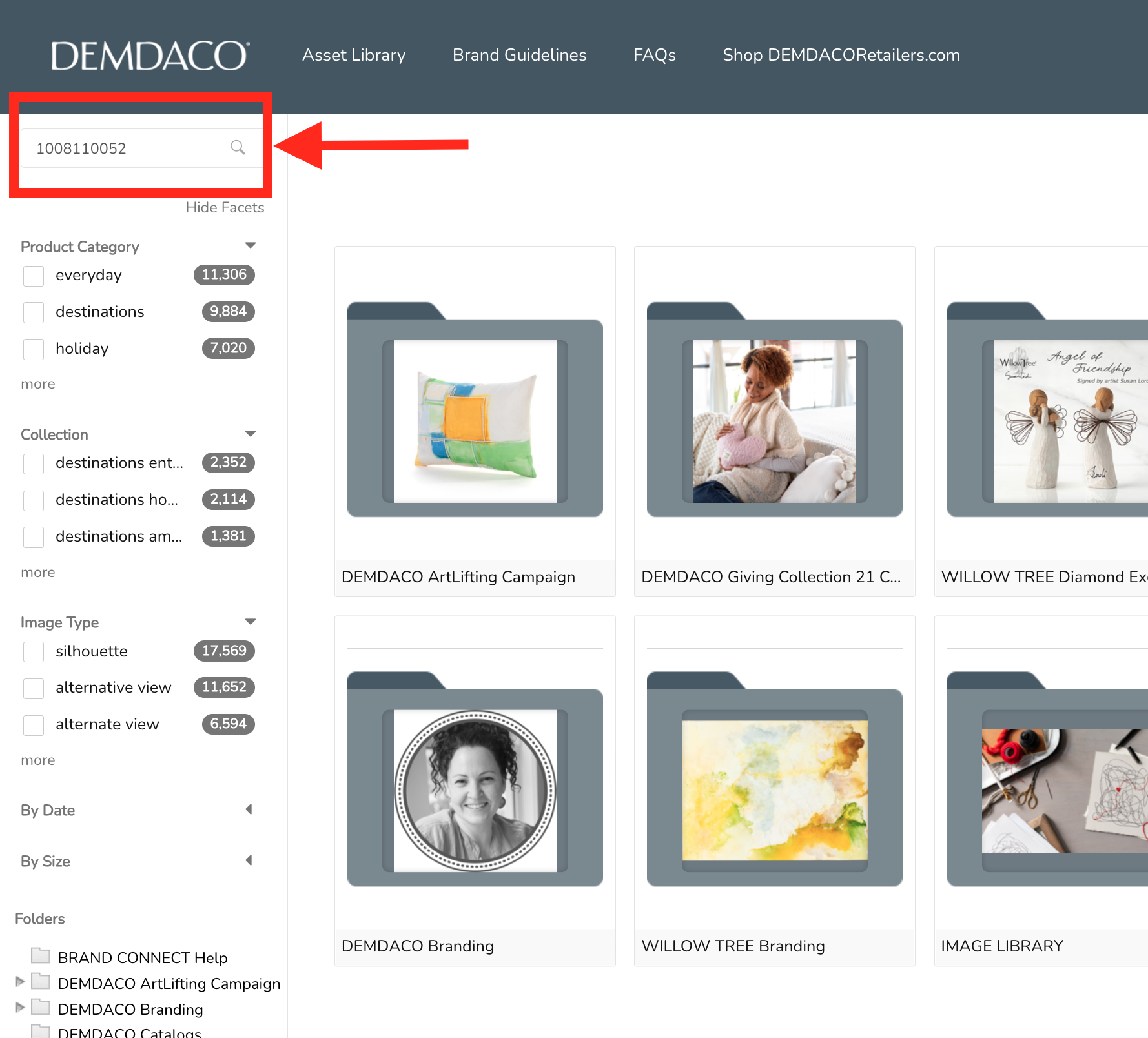Show more Image Type options
Image resolution: width=1148 pixels, height=1038 pixels.
38,760
